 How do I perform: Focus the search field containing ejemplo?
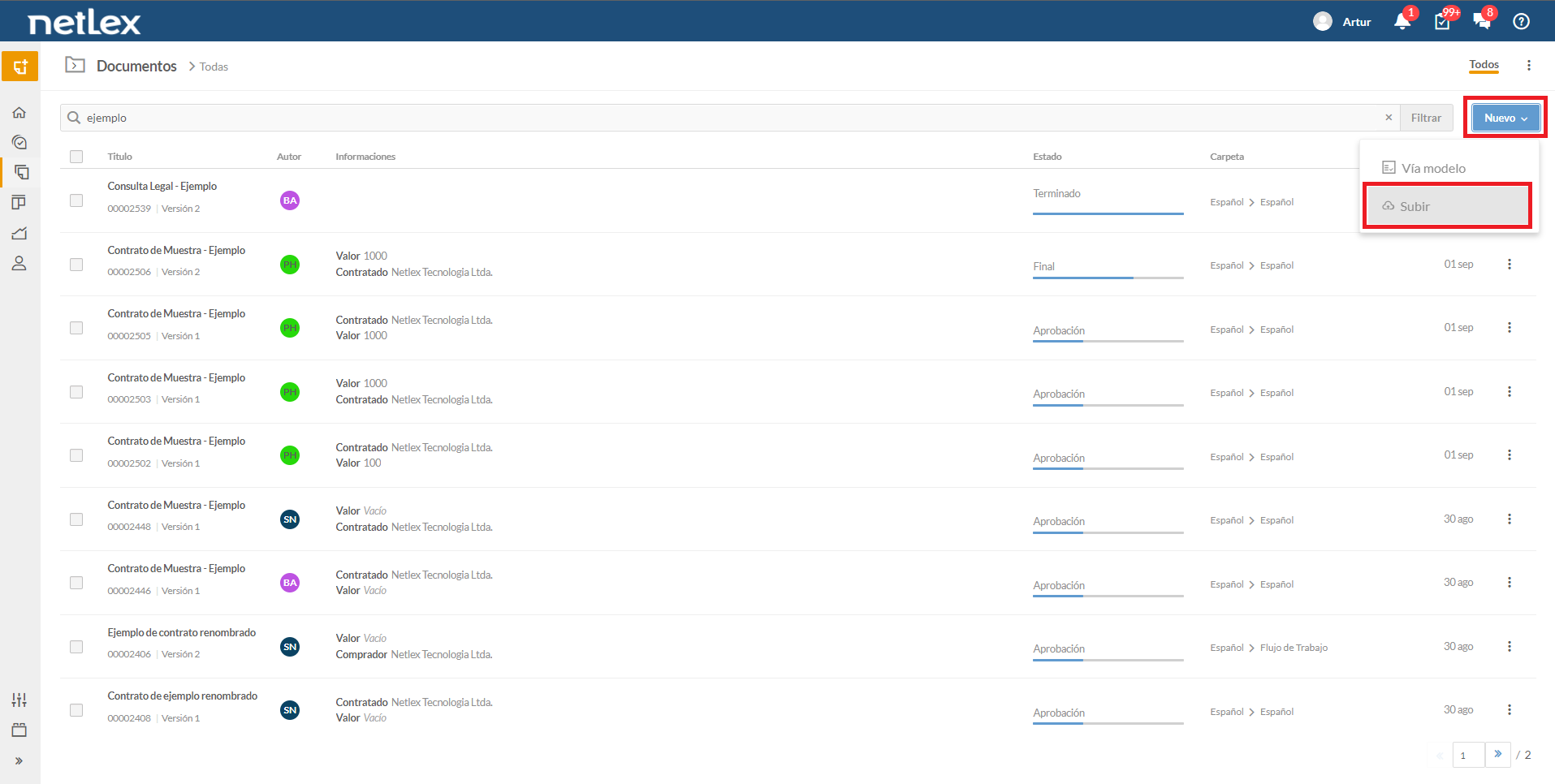click(x=731, y=118)
